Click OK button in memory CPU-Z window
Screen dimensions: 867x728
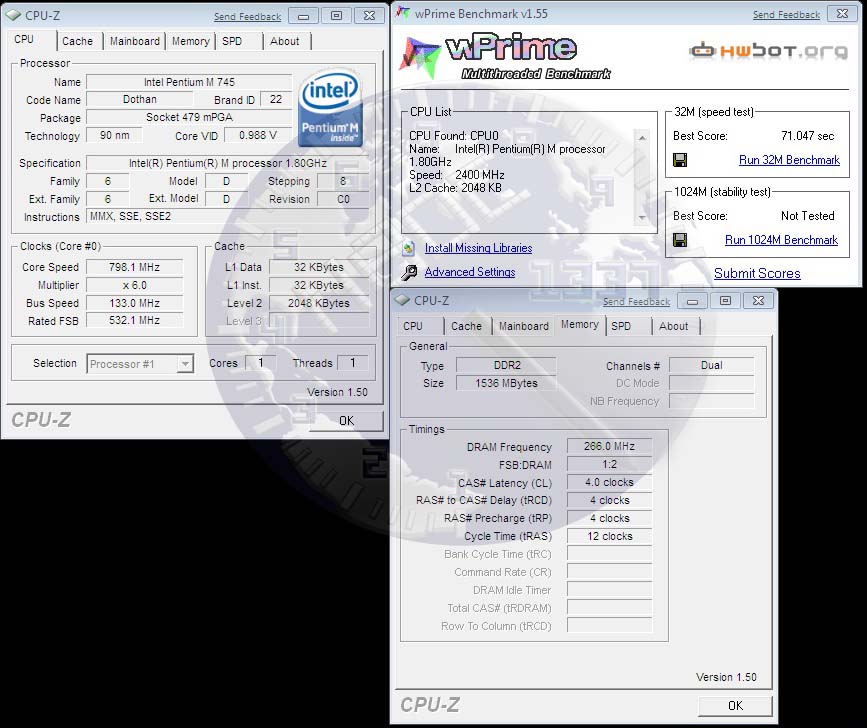(x=735, y=706)
